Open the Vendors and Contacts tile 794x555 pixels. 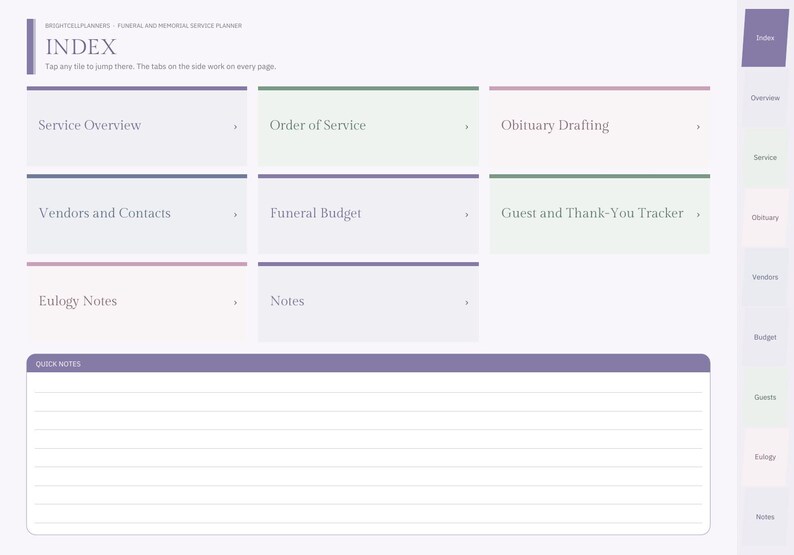tap(137, 214)
